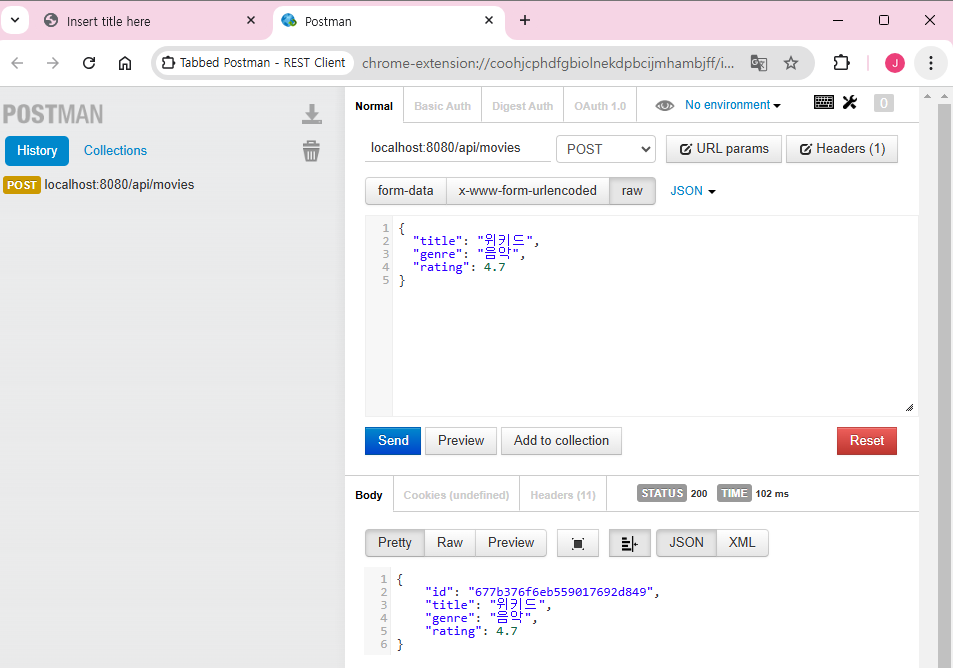Open history entry POST localhost:8080/api/movies

(99, 185)
